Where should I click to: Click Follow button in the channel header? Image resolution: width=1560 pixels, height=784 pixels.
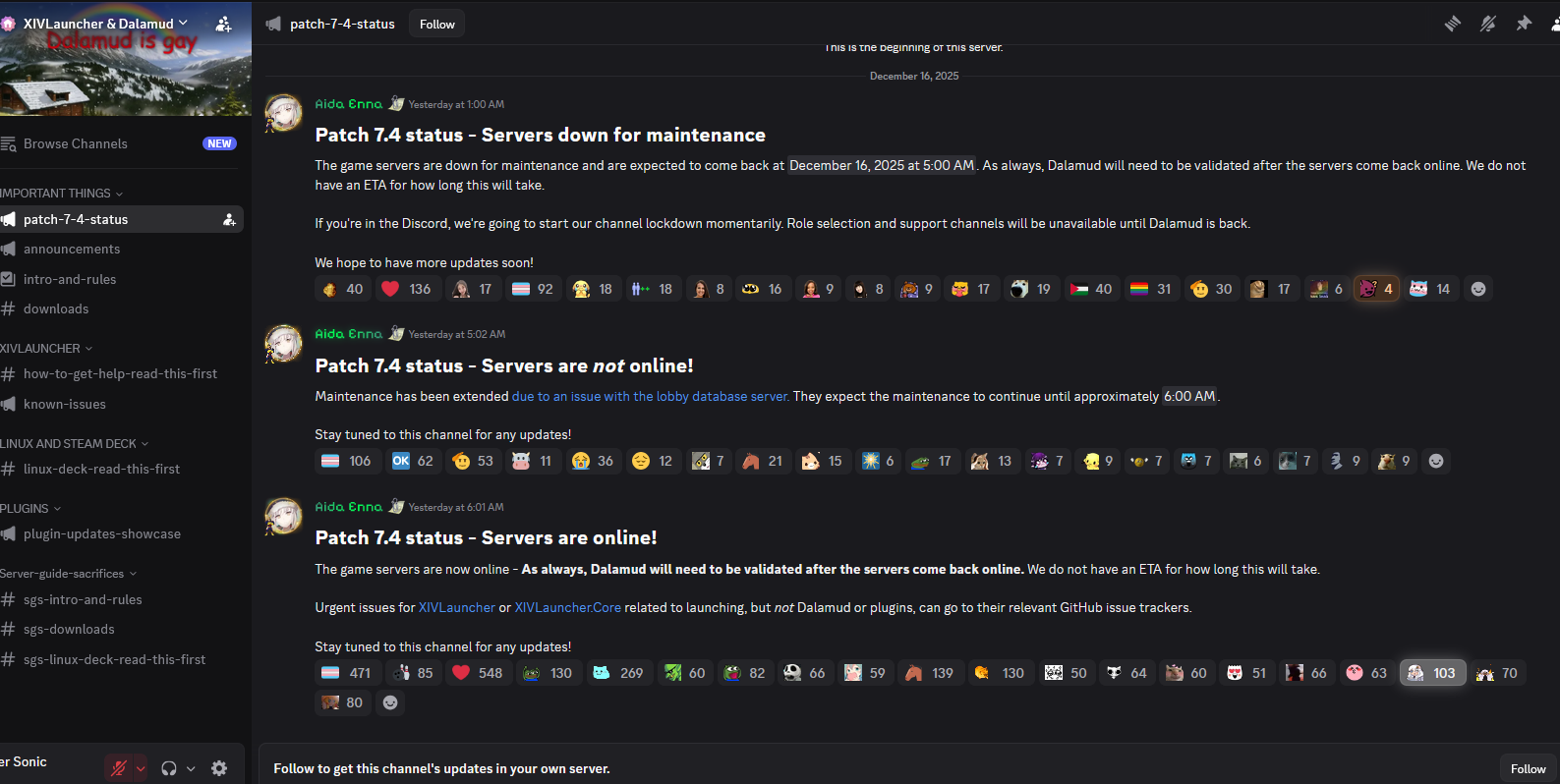tap(436, 24)
